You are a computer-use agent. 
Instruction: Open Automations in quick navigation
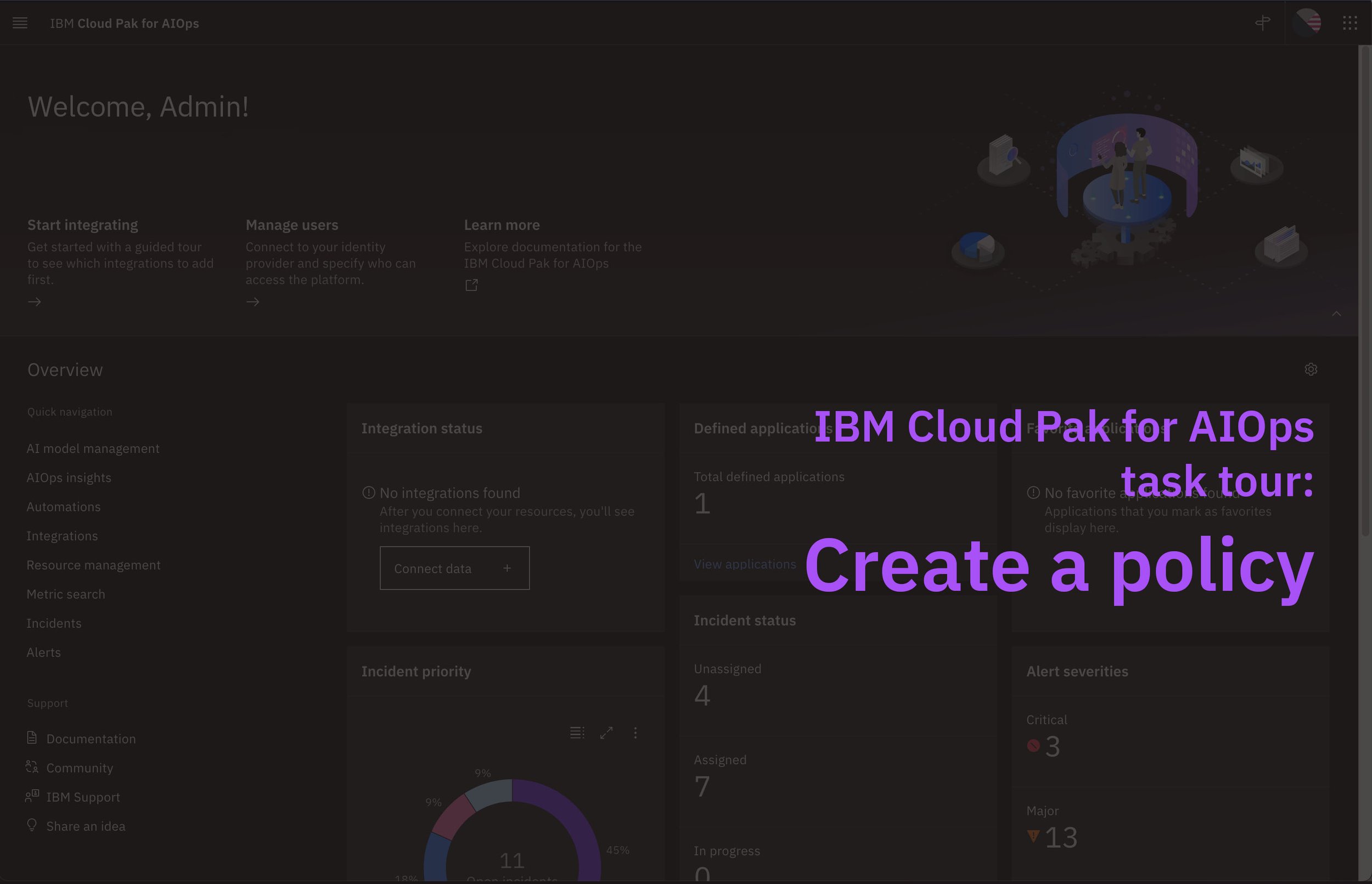(64, 507)
